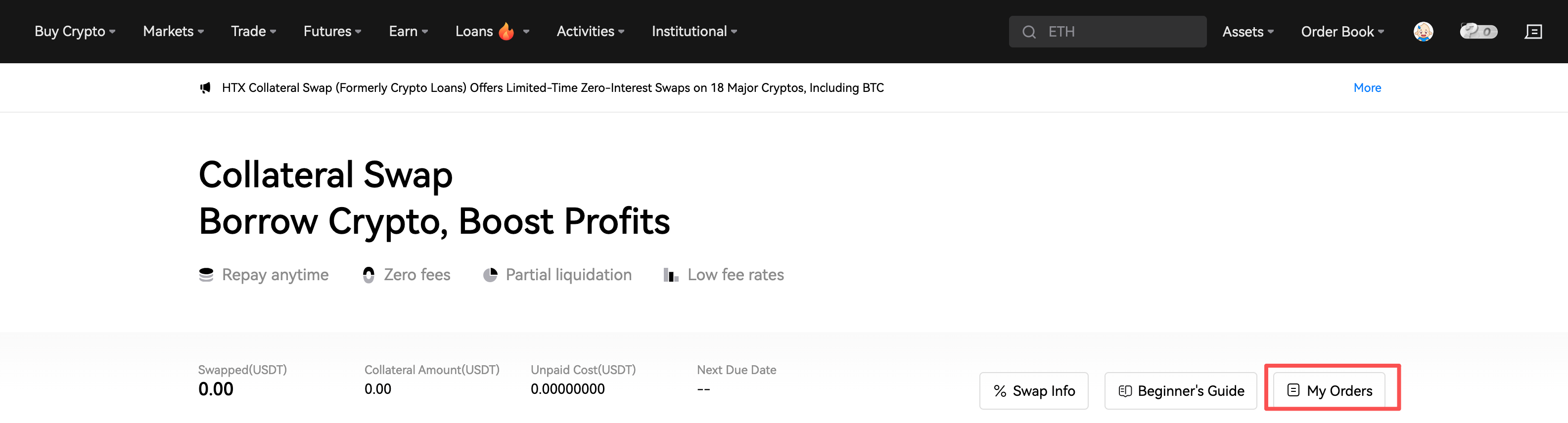Click the Swap Info button
The image size is (1568, 423).
[1034, 391]
